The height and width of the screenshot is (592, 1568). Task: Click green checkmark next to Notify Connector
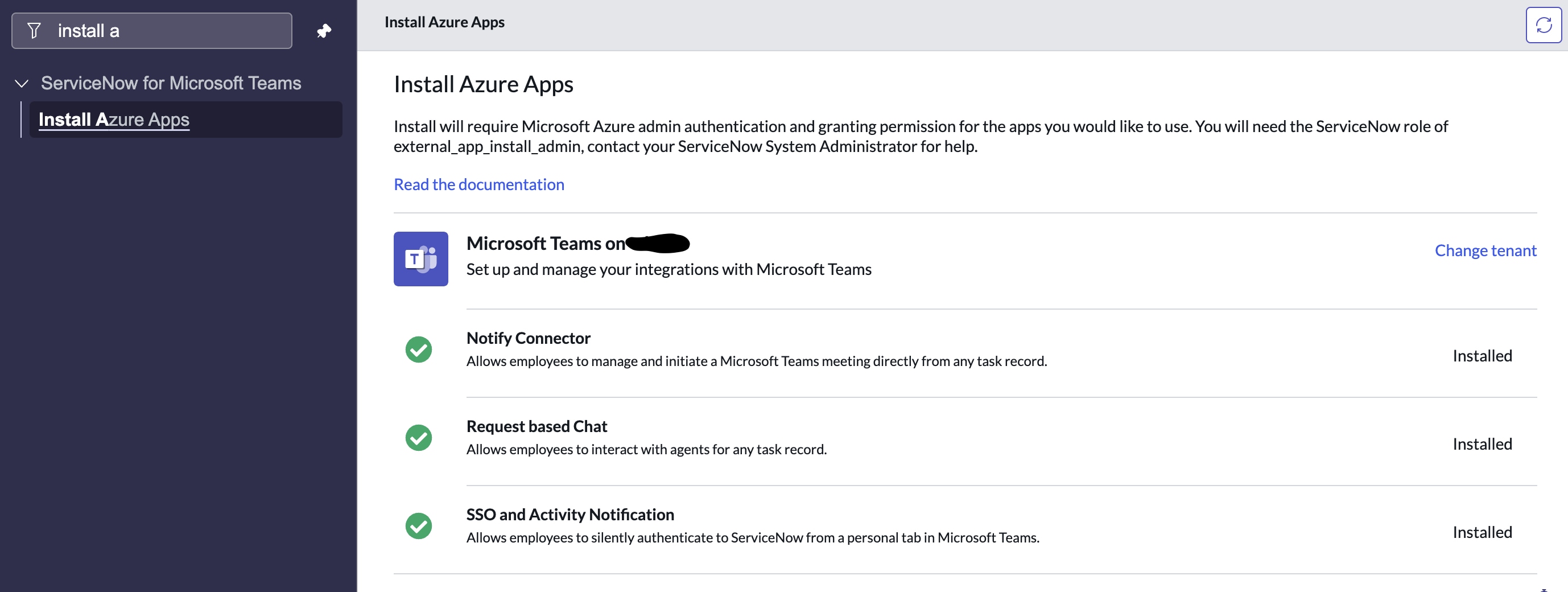pyautogui.click(x=419, y=350)
